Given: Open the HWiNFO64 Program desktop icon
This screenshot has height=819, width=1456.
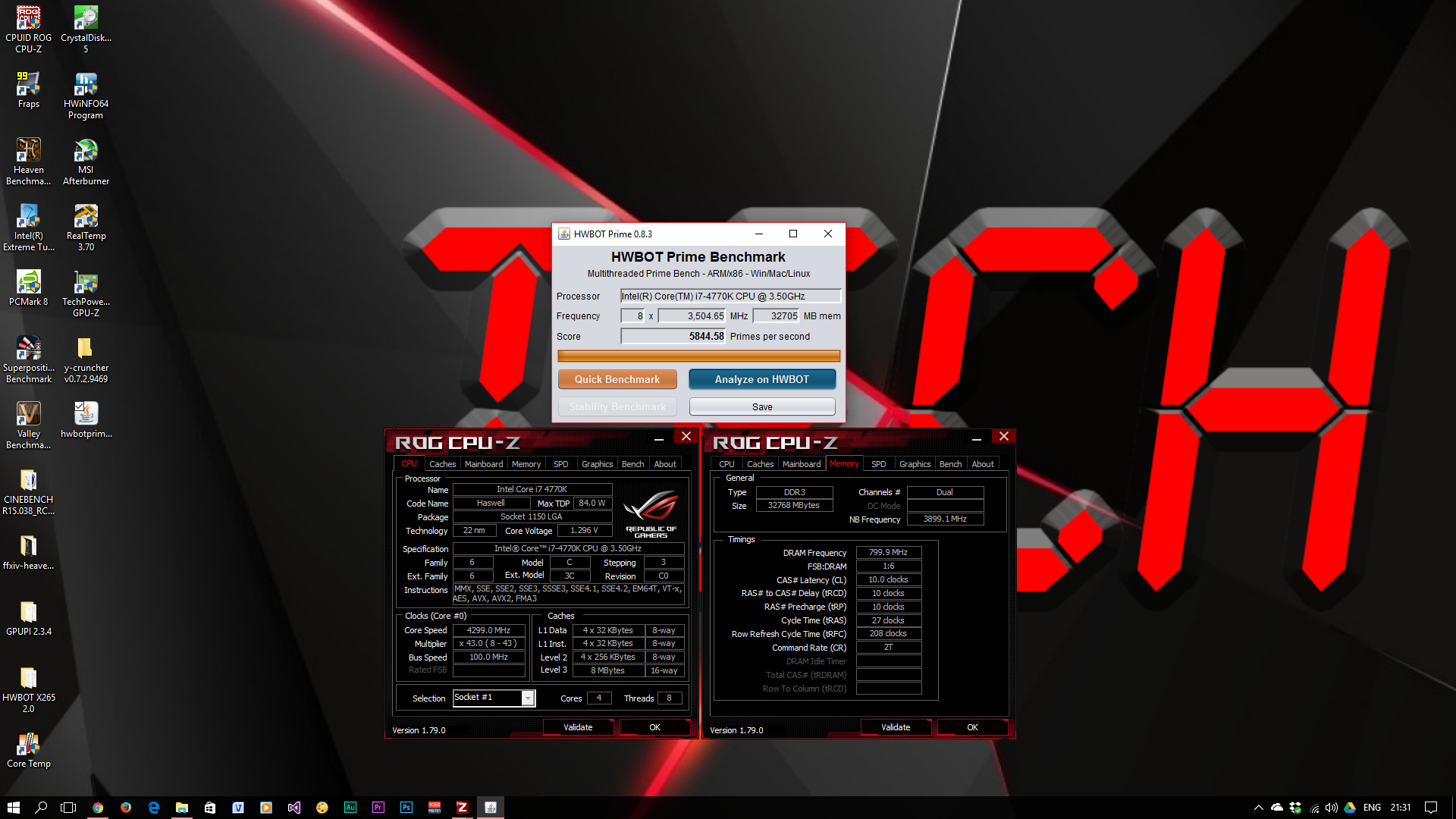Looking at the screenshot, I should (x=86, y=96).
